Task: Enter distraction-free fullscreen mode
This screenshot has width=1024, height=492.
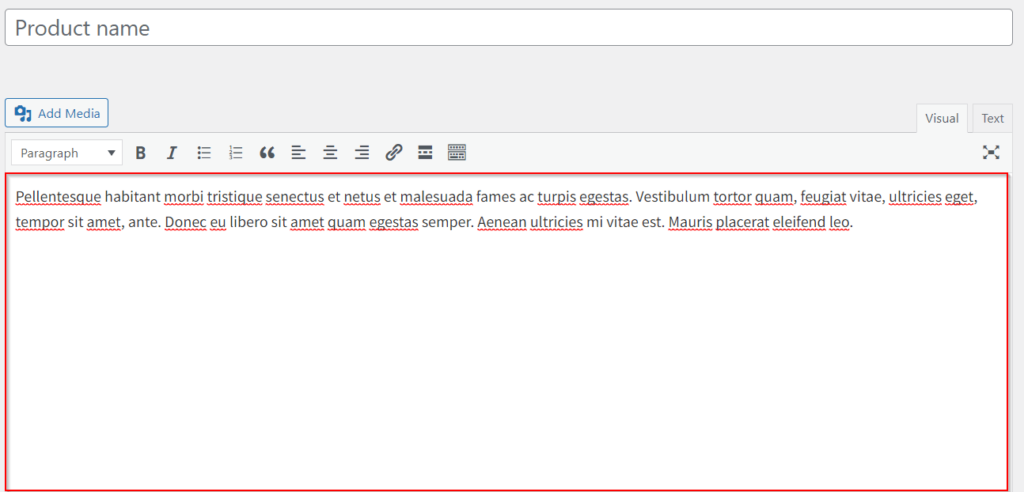Action: pyautogui.click(x=991, y=153)
